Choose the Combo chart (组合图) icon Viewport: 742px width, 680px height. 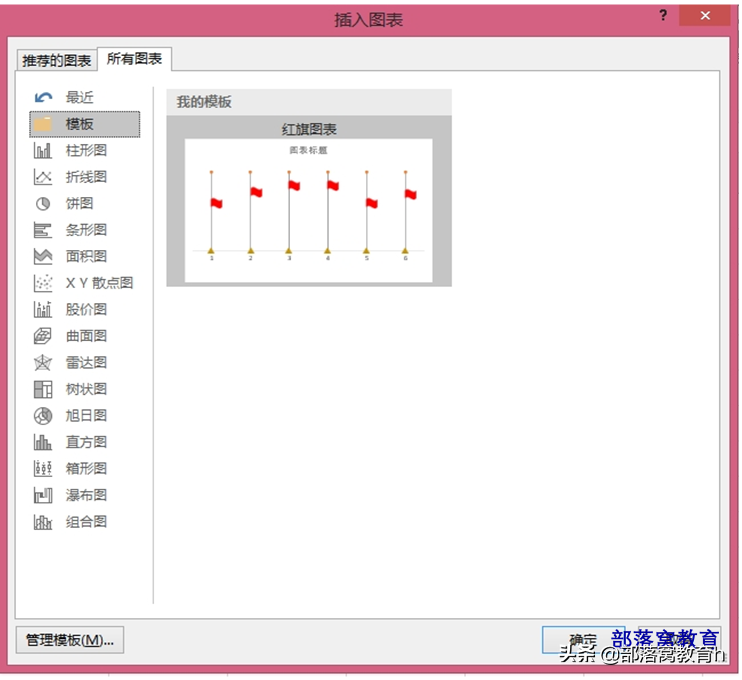43,522
